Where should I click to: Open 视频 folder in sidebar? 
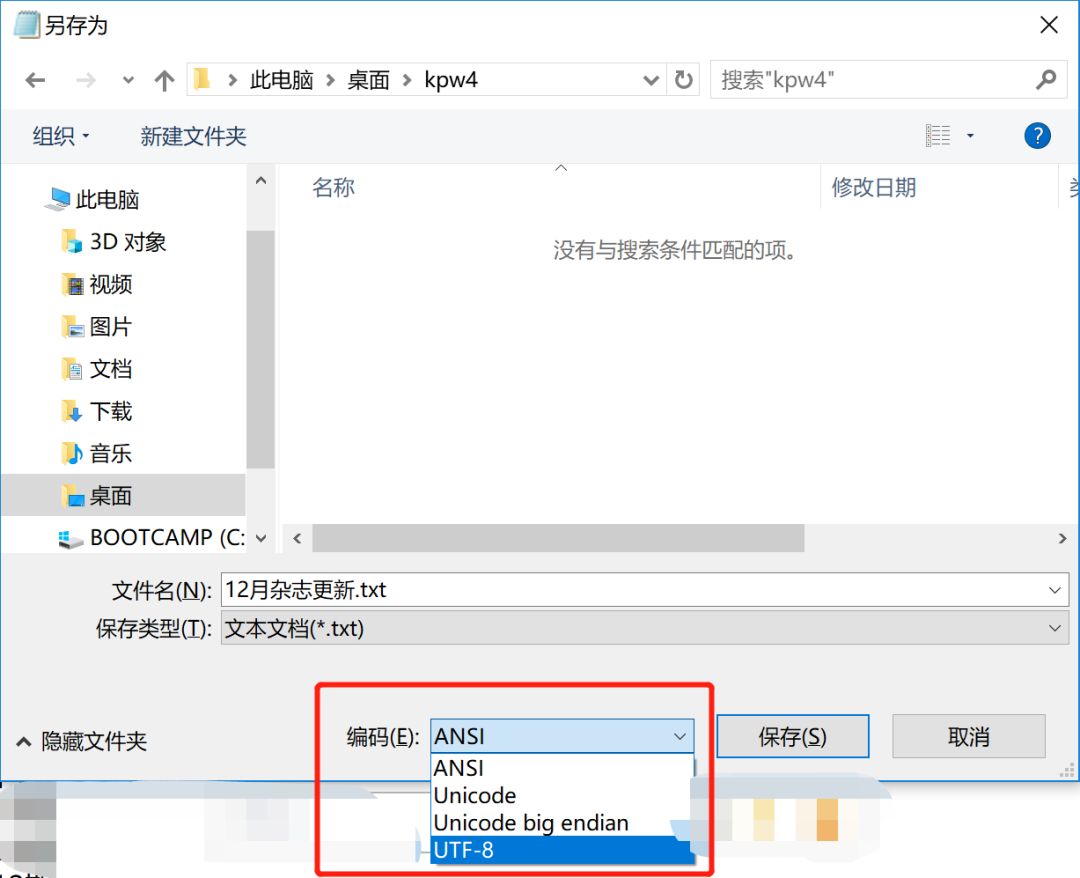[96, 284]
